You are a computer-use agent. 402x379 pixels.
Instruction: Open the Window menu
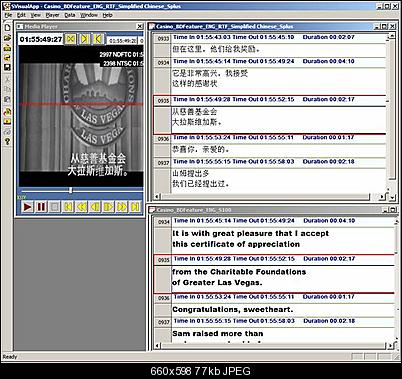click(x=89, y=15)
